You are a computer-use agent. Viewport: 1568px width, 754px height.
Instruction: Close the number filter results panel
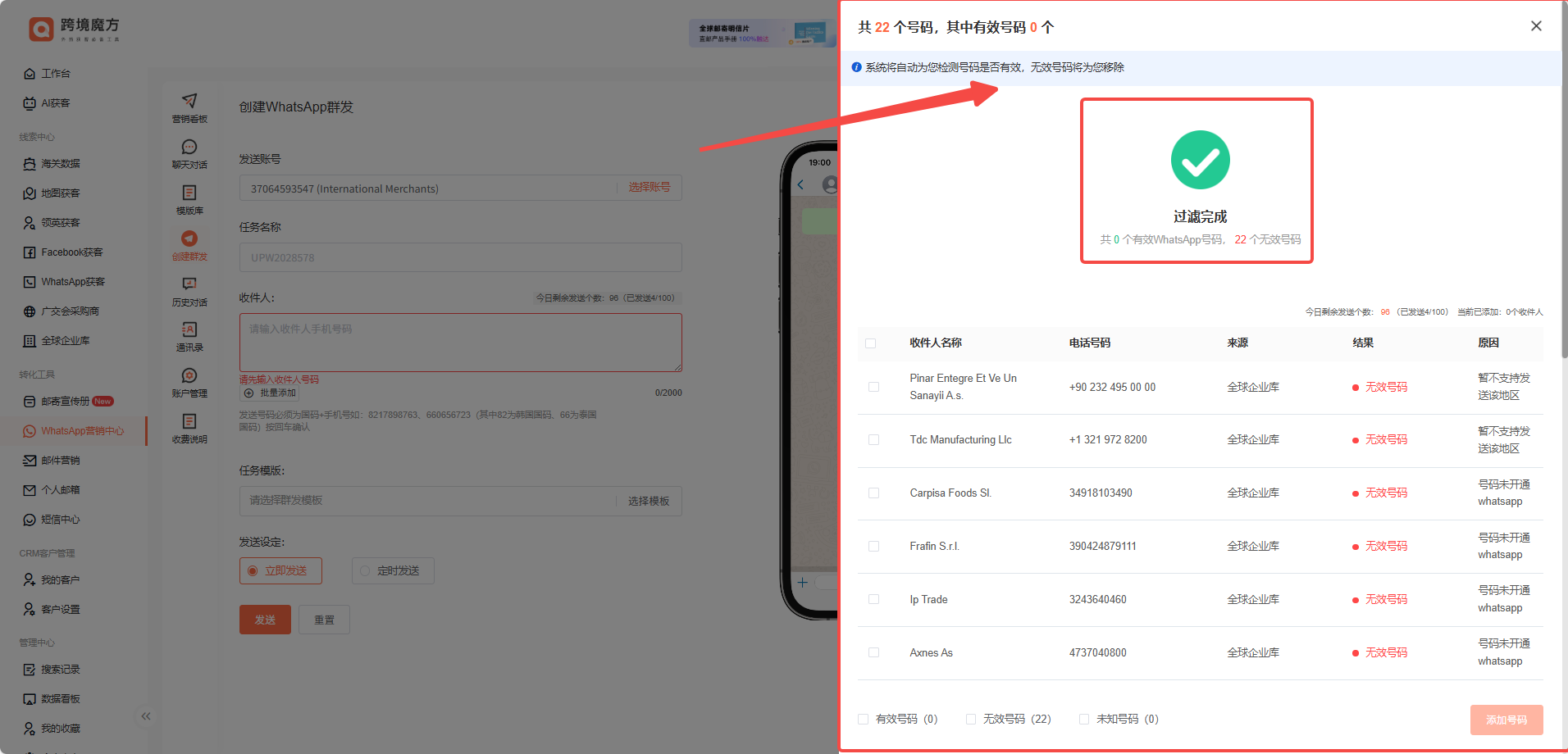click(x=1536, y=26)
